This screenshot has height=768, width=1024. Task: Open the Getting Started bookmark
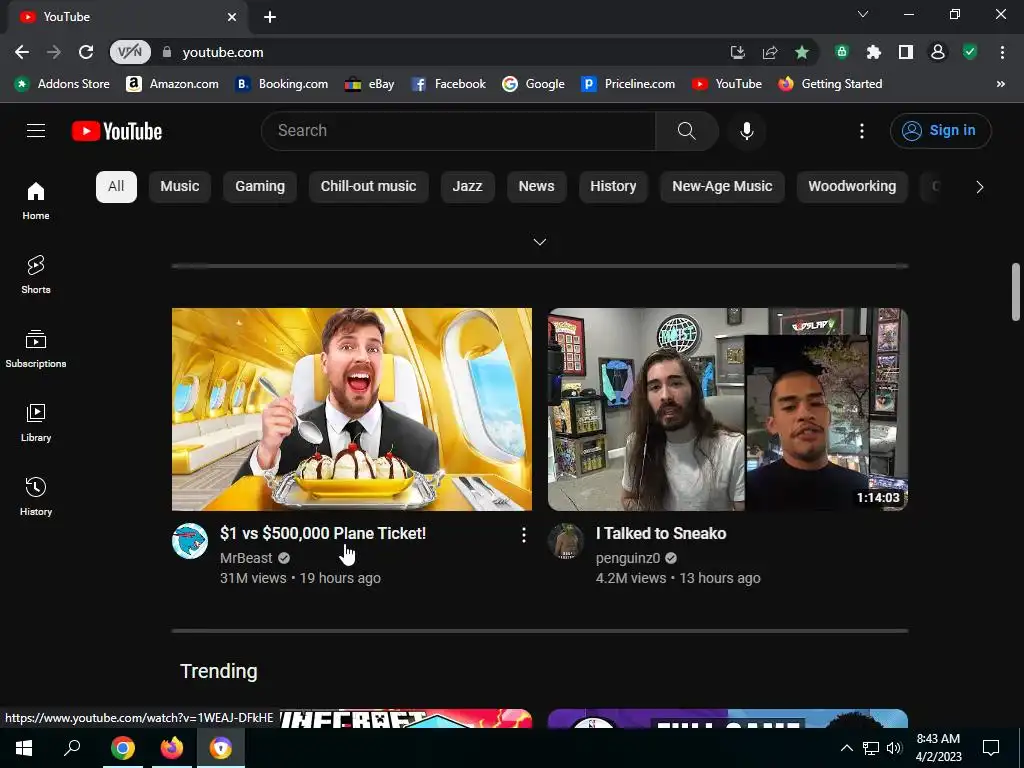coord(830,84)
